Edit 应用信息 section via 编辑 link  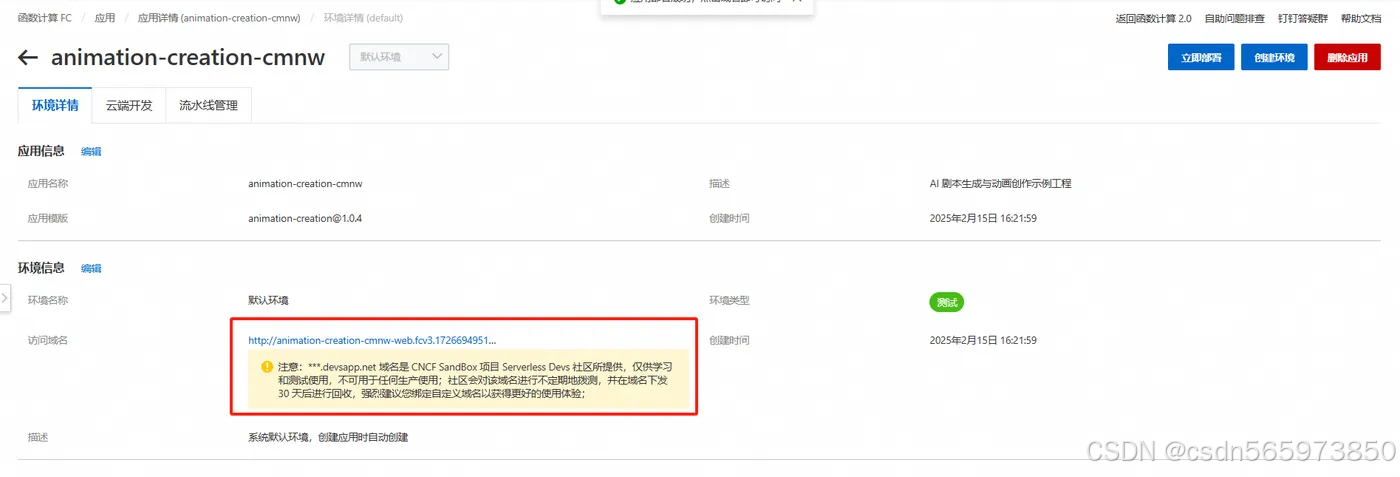coord(91,152)
